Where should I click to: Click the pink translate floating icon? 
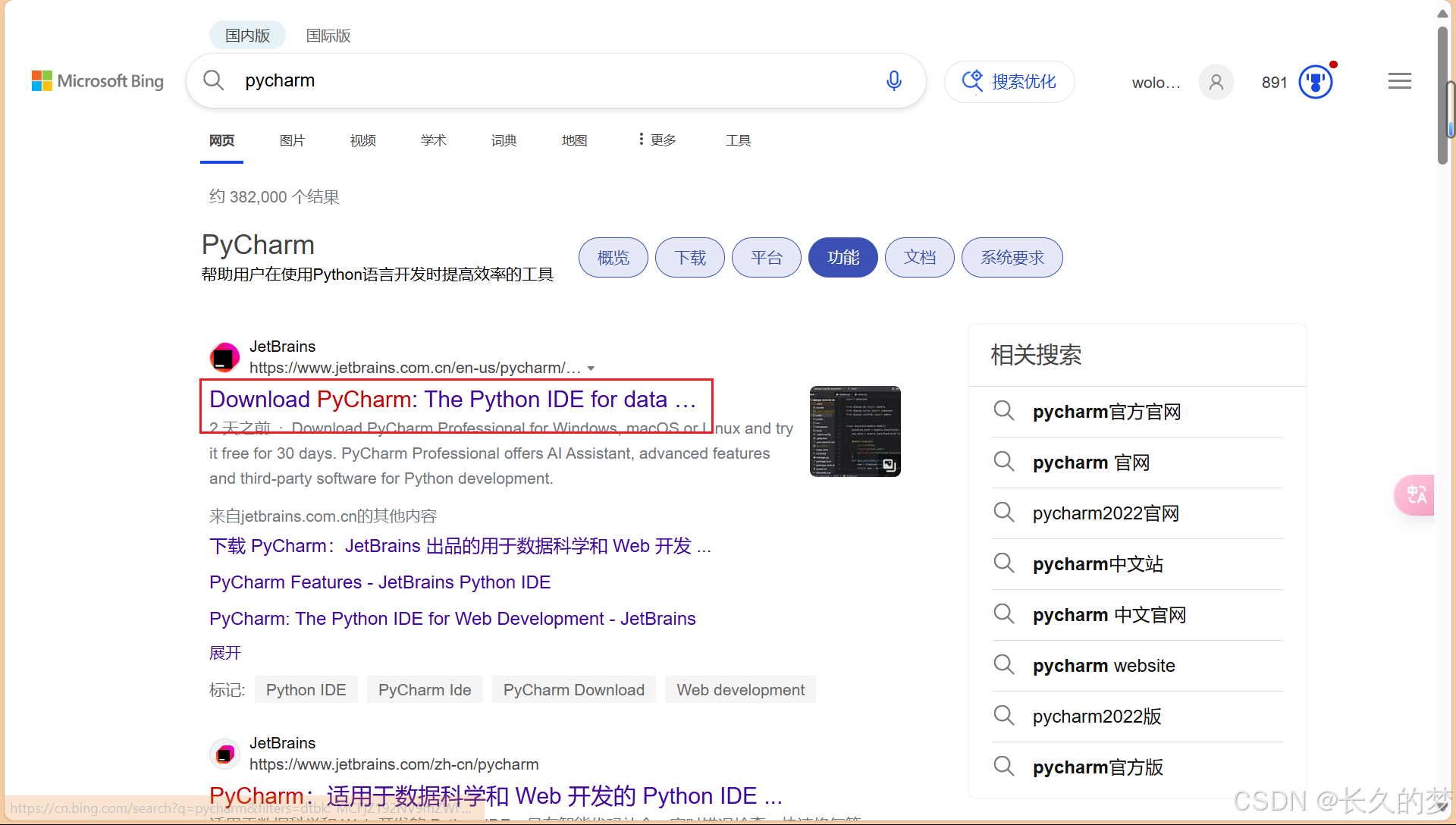[x=1415, y=495]
